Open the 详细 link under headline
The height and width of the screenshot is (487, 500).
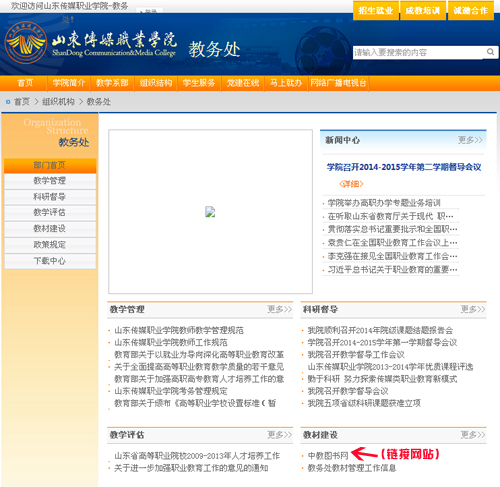351,184
